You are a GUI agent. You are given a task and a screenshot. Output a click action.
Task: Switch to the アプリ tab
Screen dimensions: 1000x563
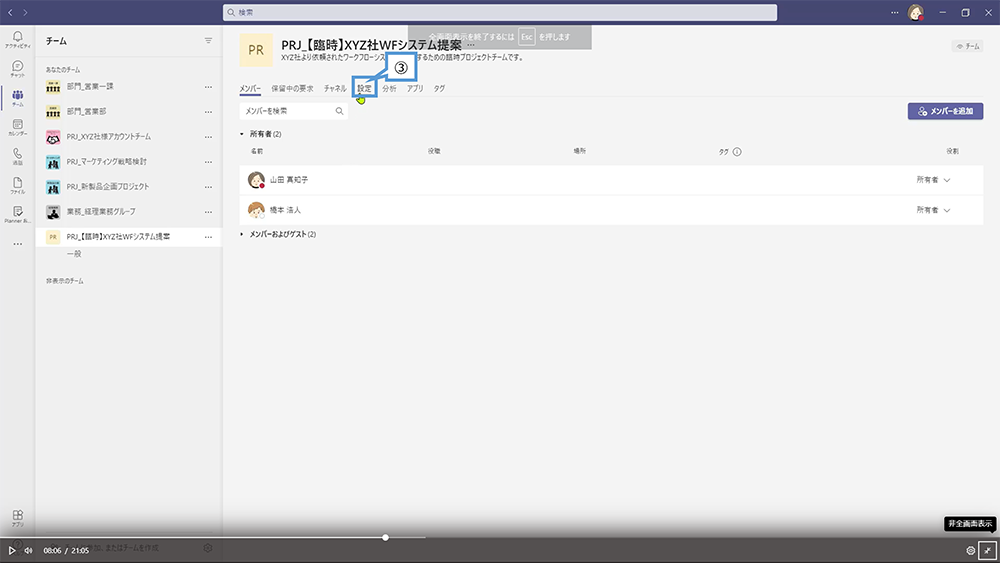pos(415,89)
